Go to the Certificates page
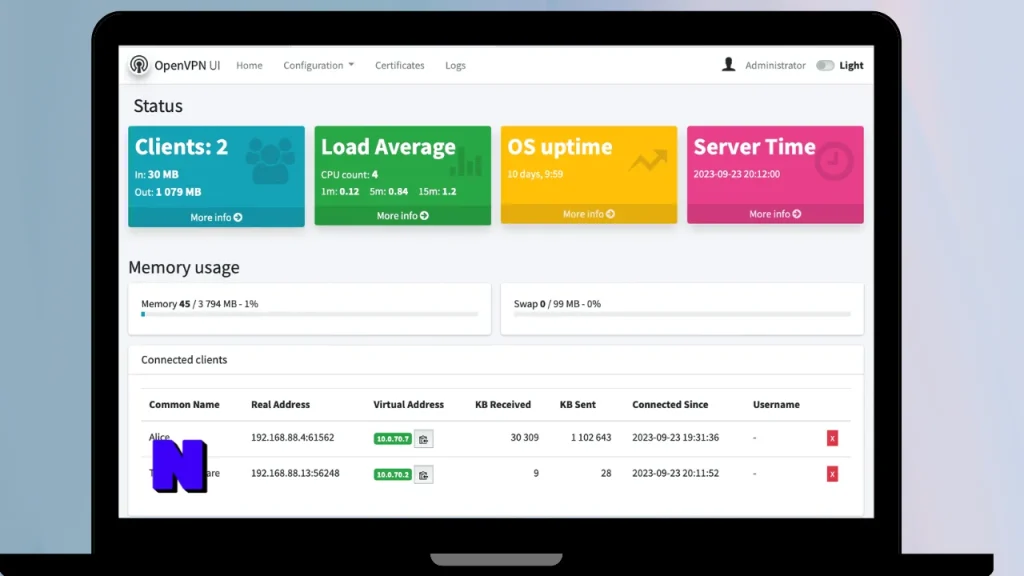This screenshot has width=1024, height=576. coord(400,65)
